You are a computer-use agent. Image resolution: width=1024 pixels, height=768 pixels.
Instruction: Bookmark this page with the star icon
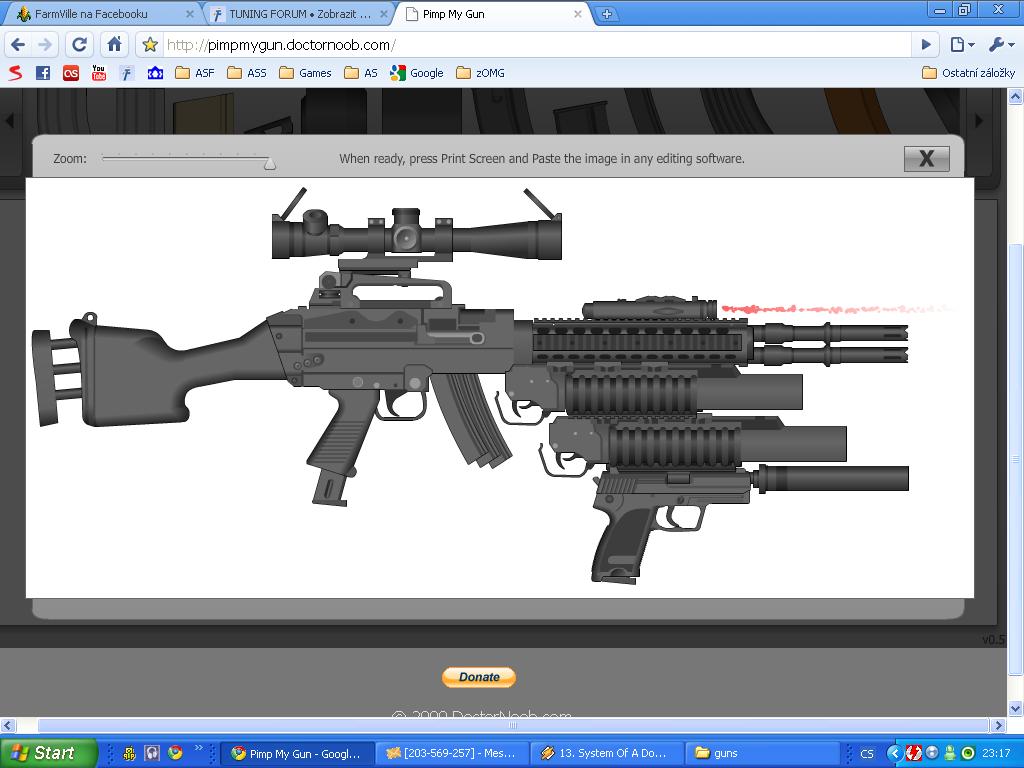pyautogui.click(x=150, y=44)
